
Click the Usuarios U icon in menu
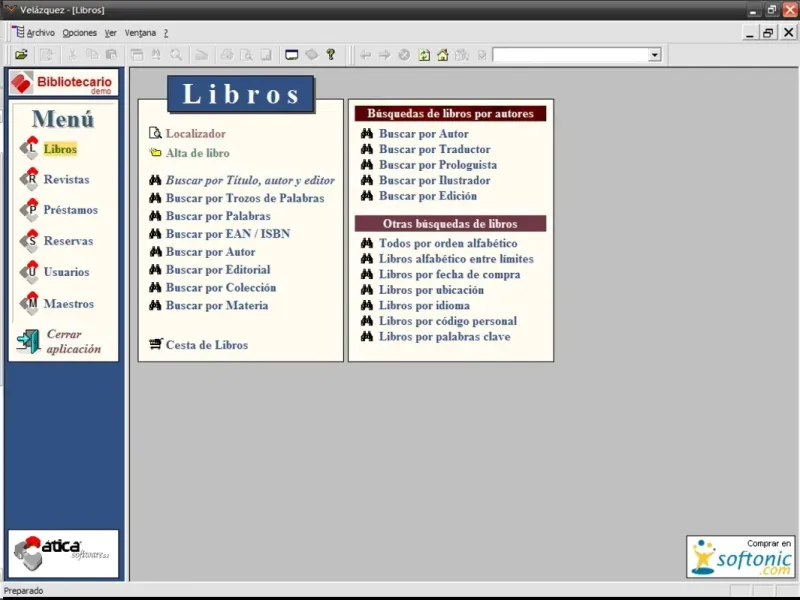click(x=30, y=271)
